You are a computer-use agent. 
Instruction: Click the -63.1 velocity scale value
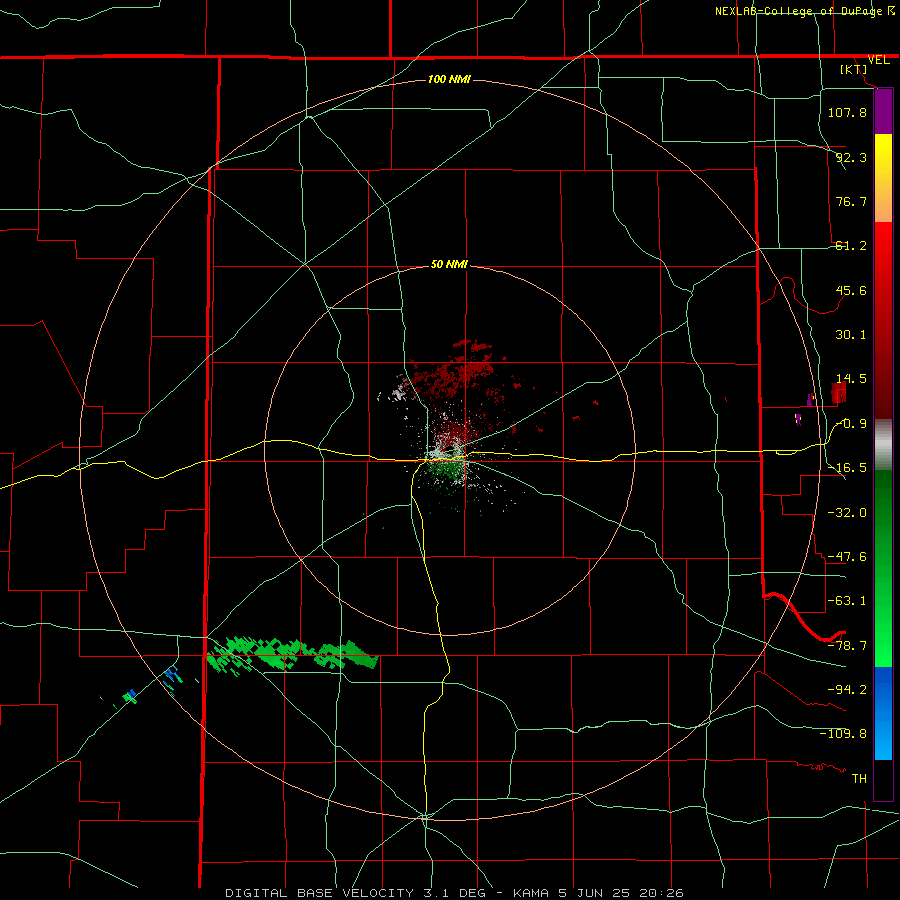[847, 601]
